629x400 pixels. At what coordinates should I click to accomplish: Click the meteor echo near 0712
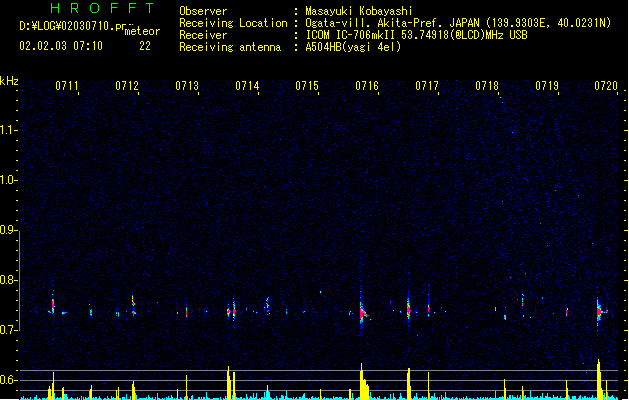pyautogui.click(x=133, y=306)
